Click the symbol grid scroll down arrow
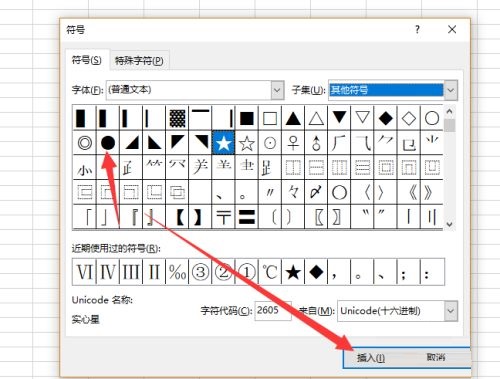 tap(449, 224)
